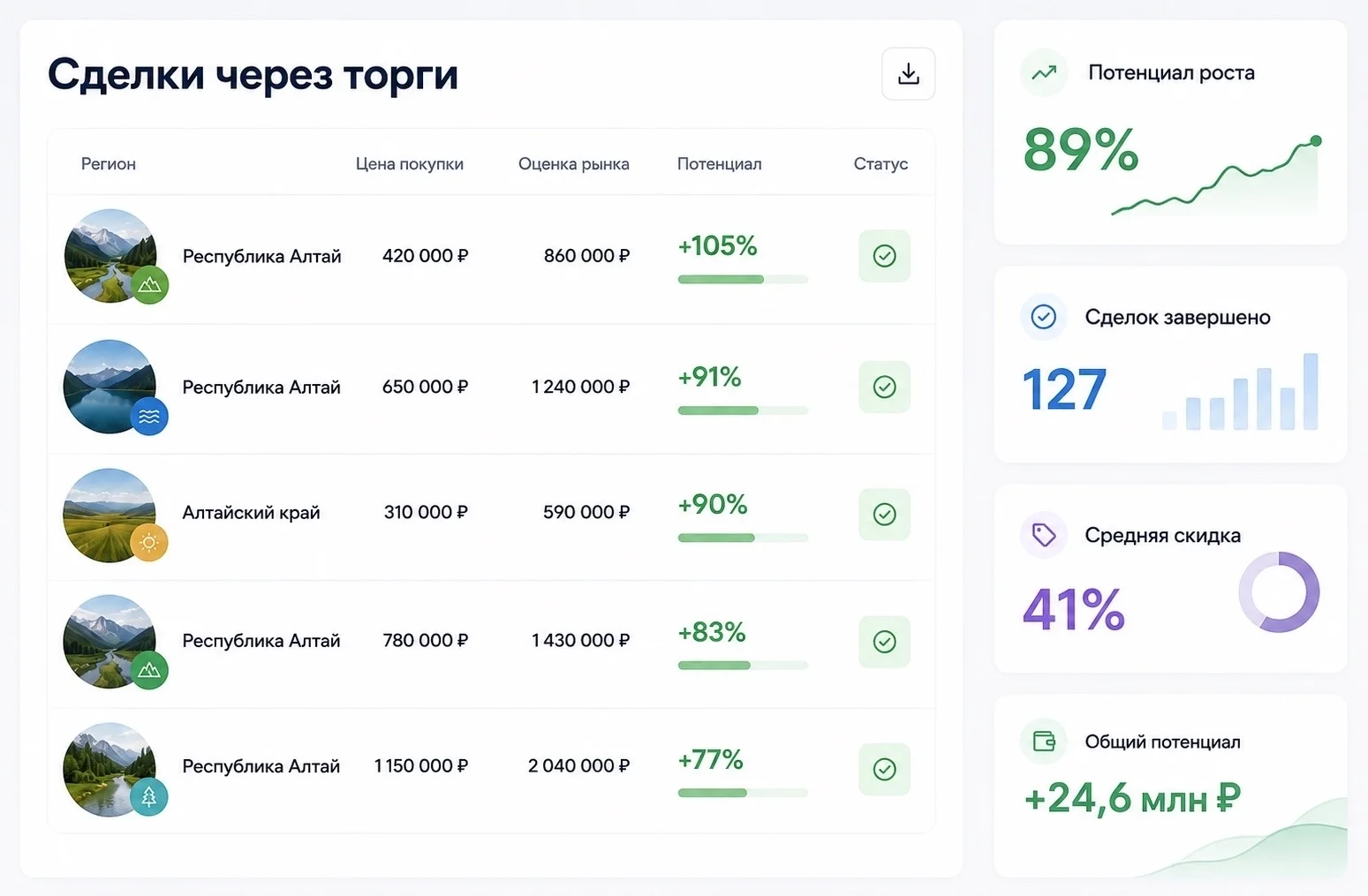
Task: Click orange sun badge in Алтайский край row
Action: [149, 542]
